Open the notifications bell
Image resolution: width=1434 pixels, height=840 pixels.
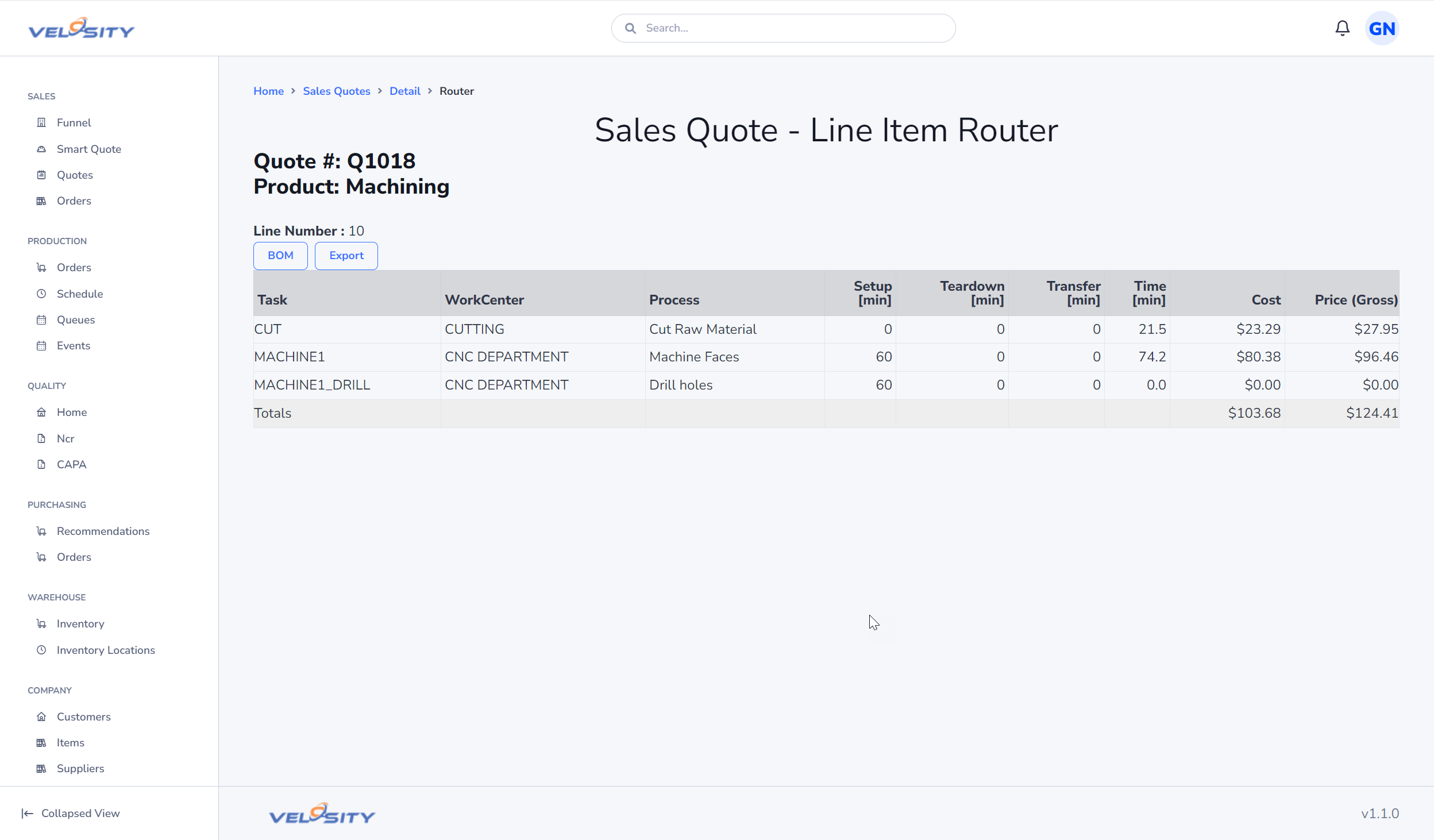1342,28
